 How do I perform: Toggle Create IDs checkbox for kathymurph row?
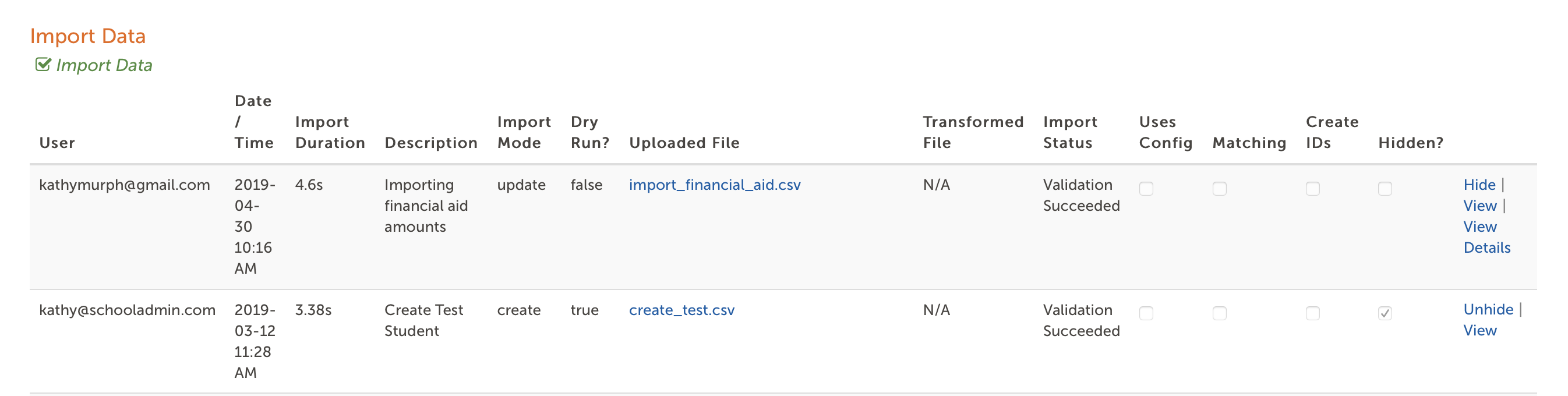pyautogui.click(x=1313, y=189)
